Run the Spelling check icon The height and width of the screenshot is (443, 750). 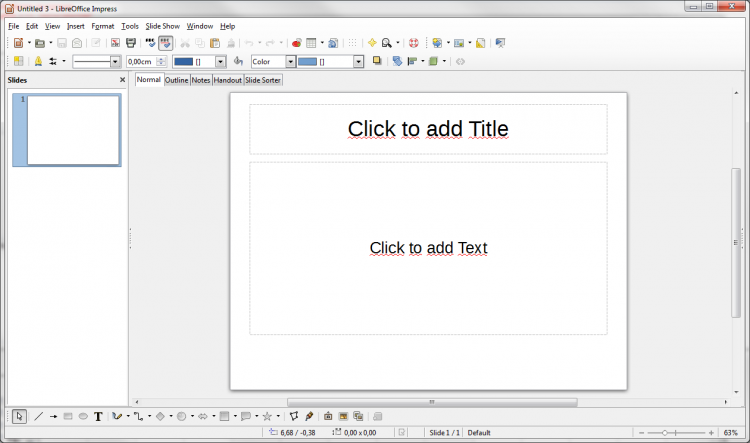tap(150, 43)
